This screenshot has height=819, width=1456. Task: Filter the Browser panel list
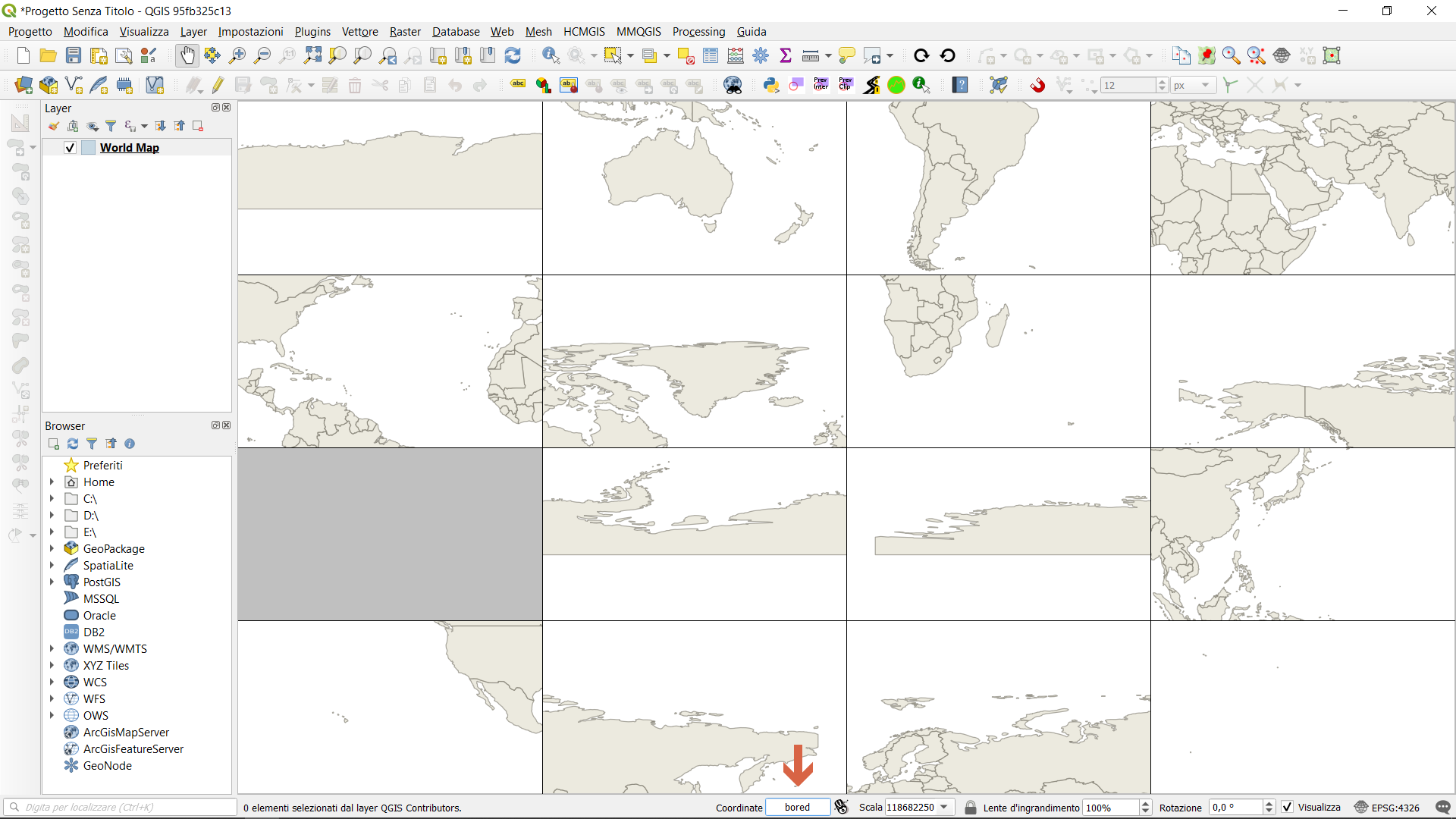[x=92, y=444]
